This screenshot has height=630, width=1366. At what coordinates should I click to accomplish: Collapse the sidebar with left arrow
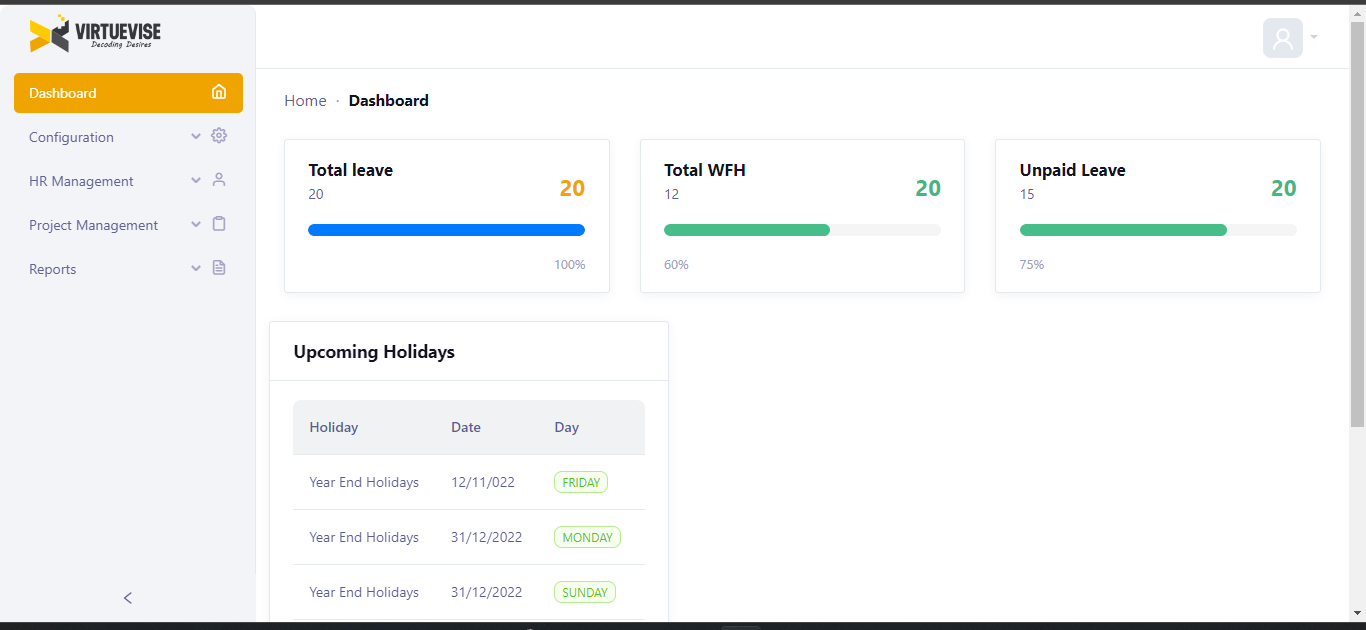[127, 598]
